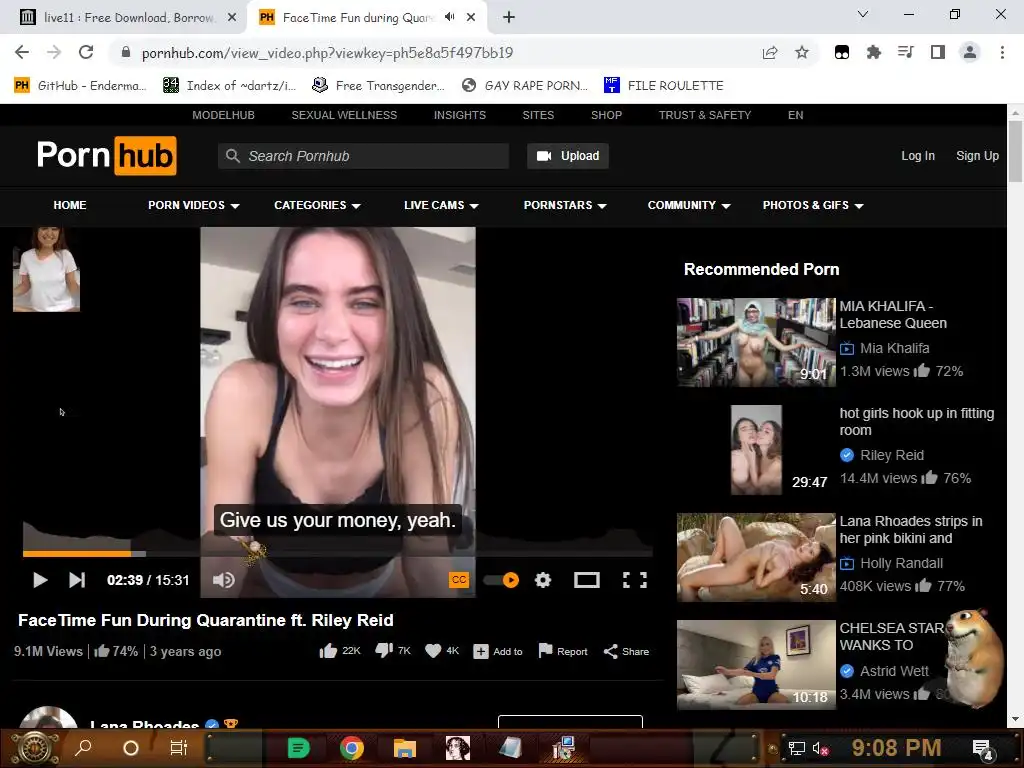Open Windows taskbar search magnifier
This screenshot has height=768, width=1024.
(x=83, y=748)
